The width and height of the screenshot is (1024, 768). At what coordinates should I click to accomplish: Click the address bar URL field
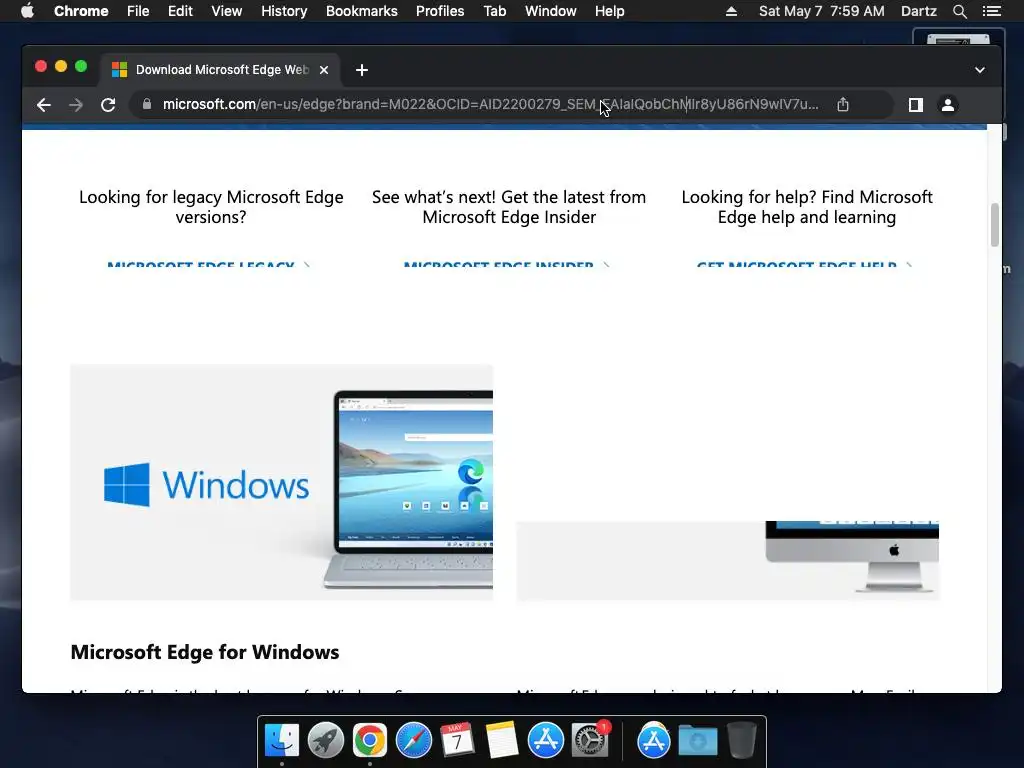click(490, 104)
